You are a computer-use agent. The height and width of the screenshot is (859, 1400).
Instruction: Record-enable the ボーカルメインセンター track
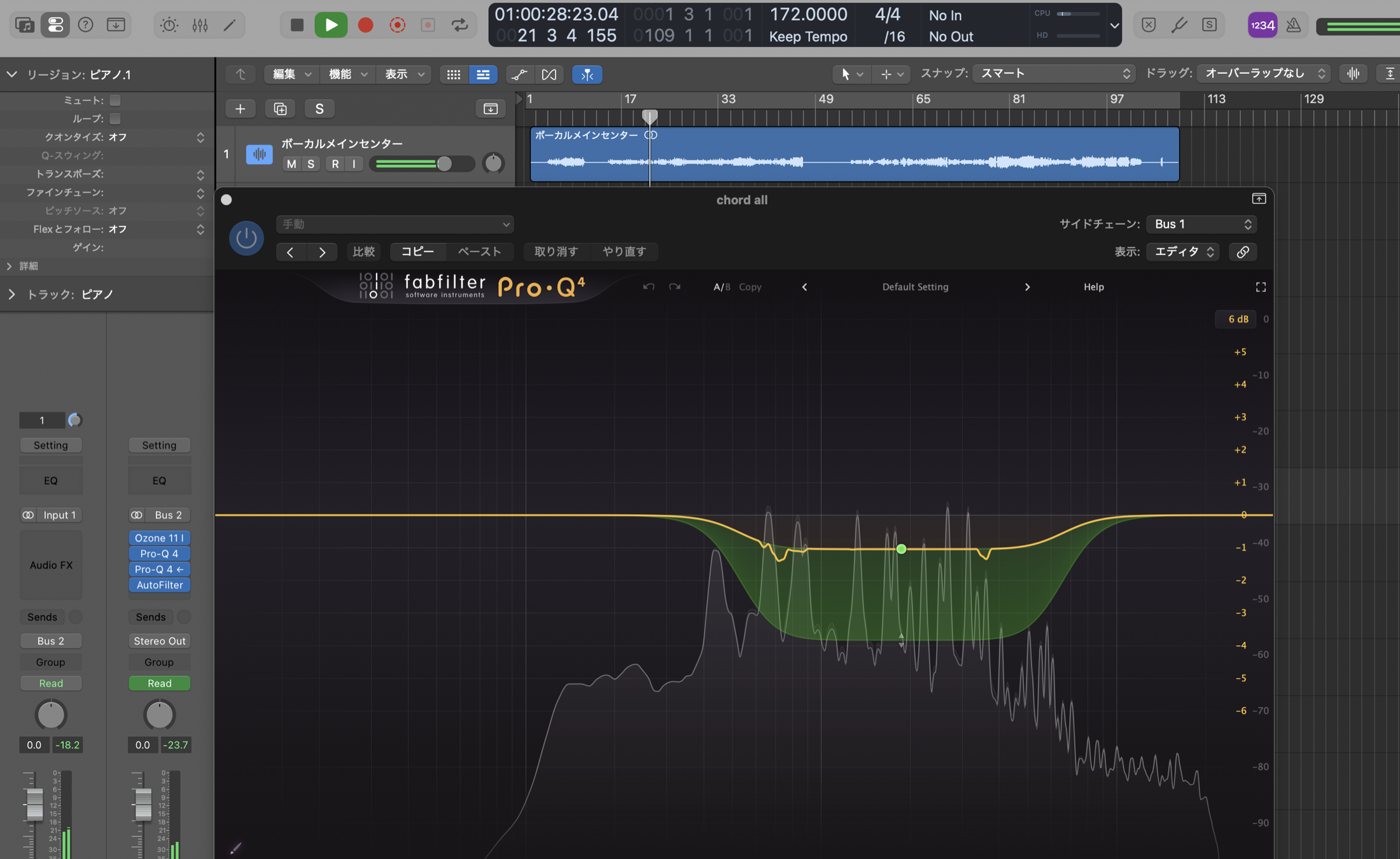click(x=335, y=164)
